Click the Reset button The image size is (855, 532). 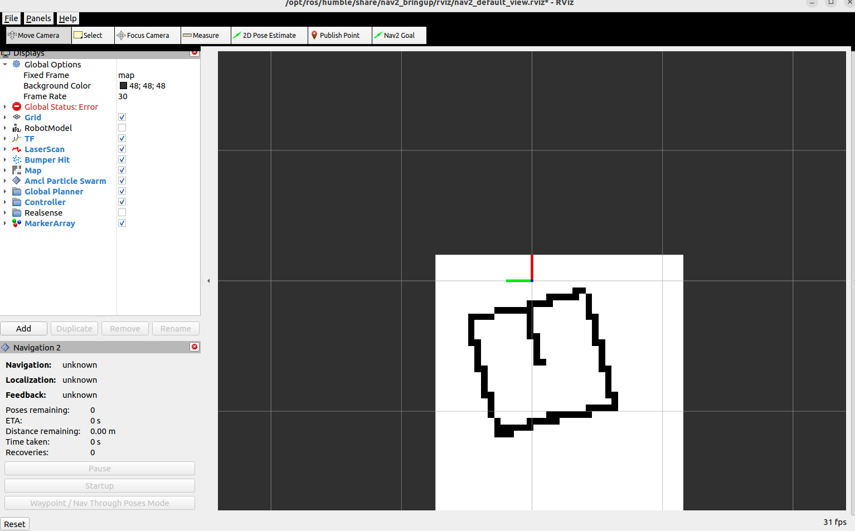click(x=15, y=524)
